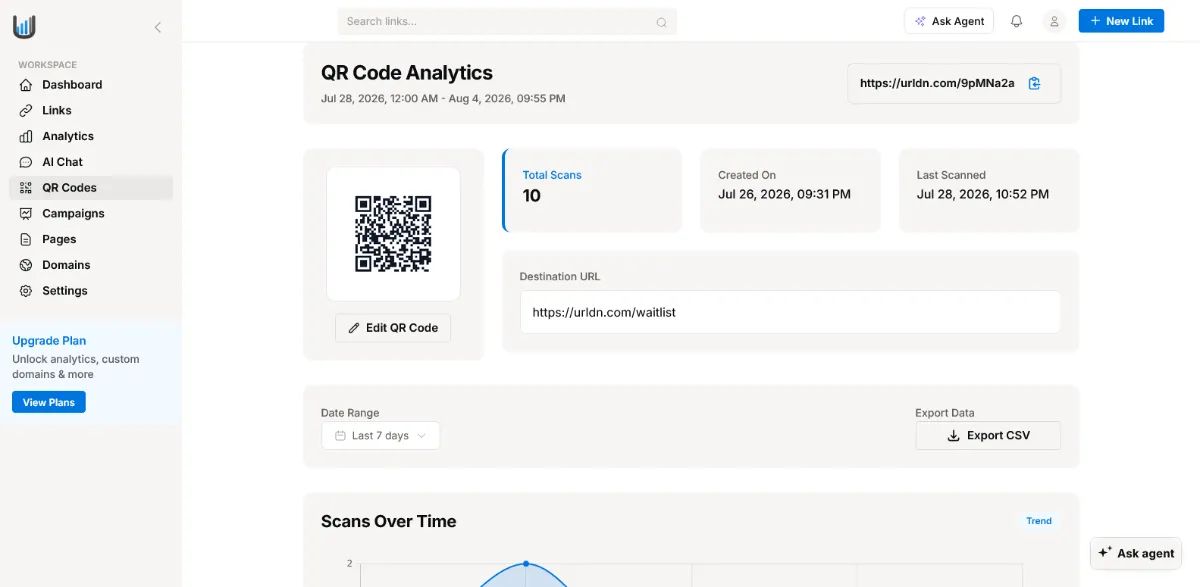Click the Analytics bar chart icon
This screenshot has height=587, width=1200.
click(26, 136)
